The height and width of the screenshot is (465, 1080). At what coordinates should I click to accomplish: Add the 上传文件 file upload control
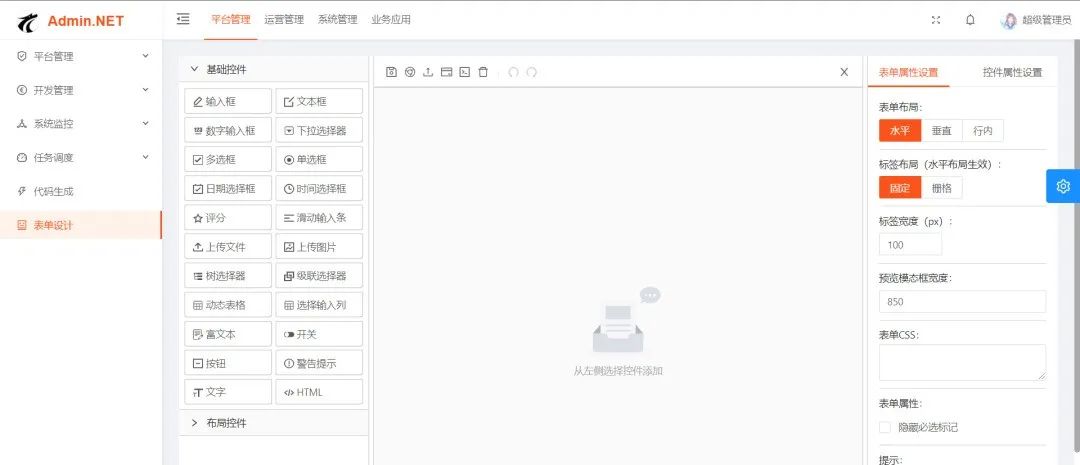[x=228, y=247]
